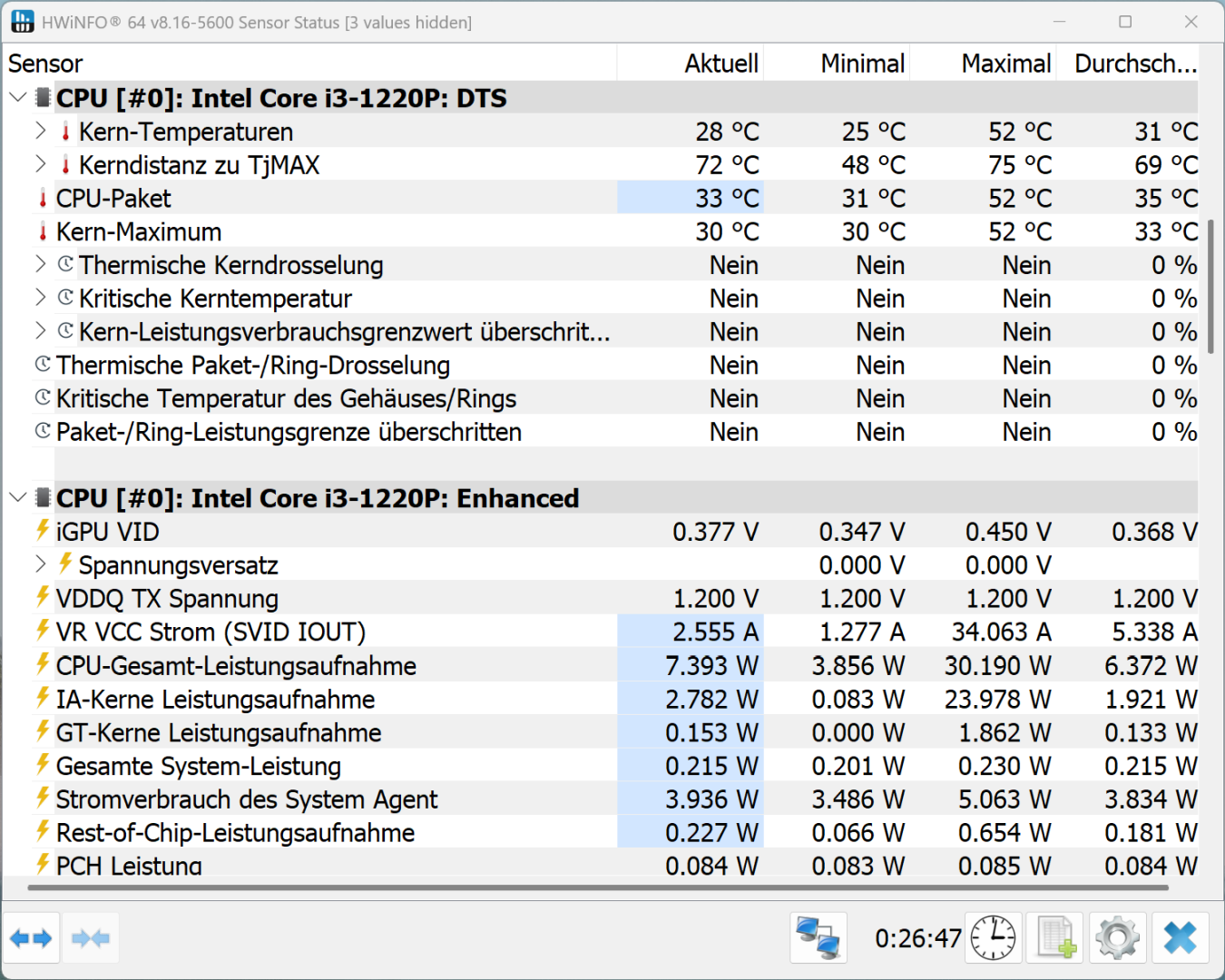Expand Thermische Kerndrosselung row
This screenshot has height=980, width=1225.
click(x=41, y=264)
